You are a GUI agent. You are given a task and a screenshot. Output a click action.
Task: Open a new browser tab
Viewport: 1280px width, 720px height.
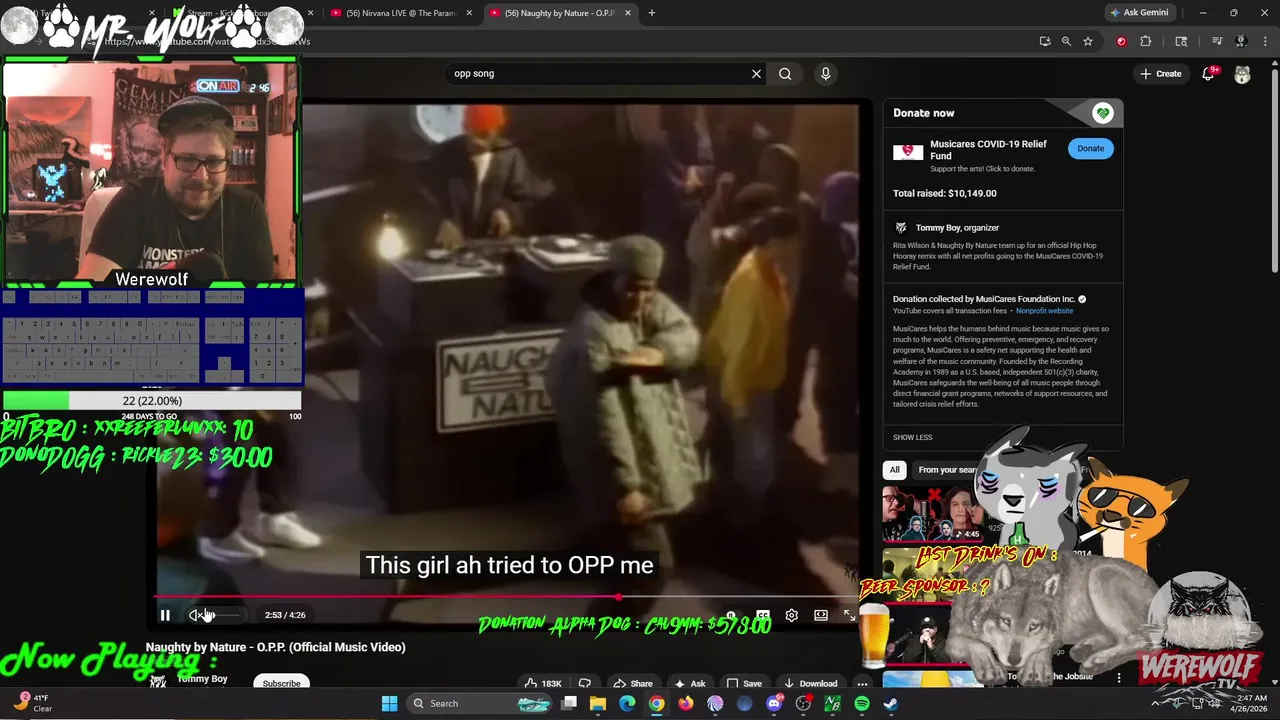(x=651, y=13)
